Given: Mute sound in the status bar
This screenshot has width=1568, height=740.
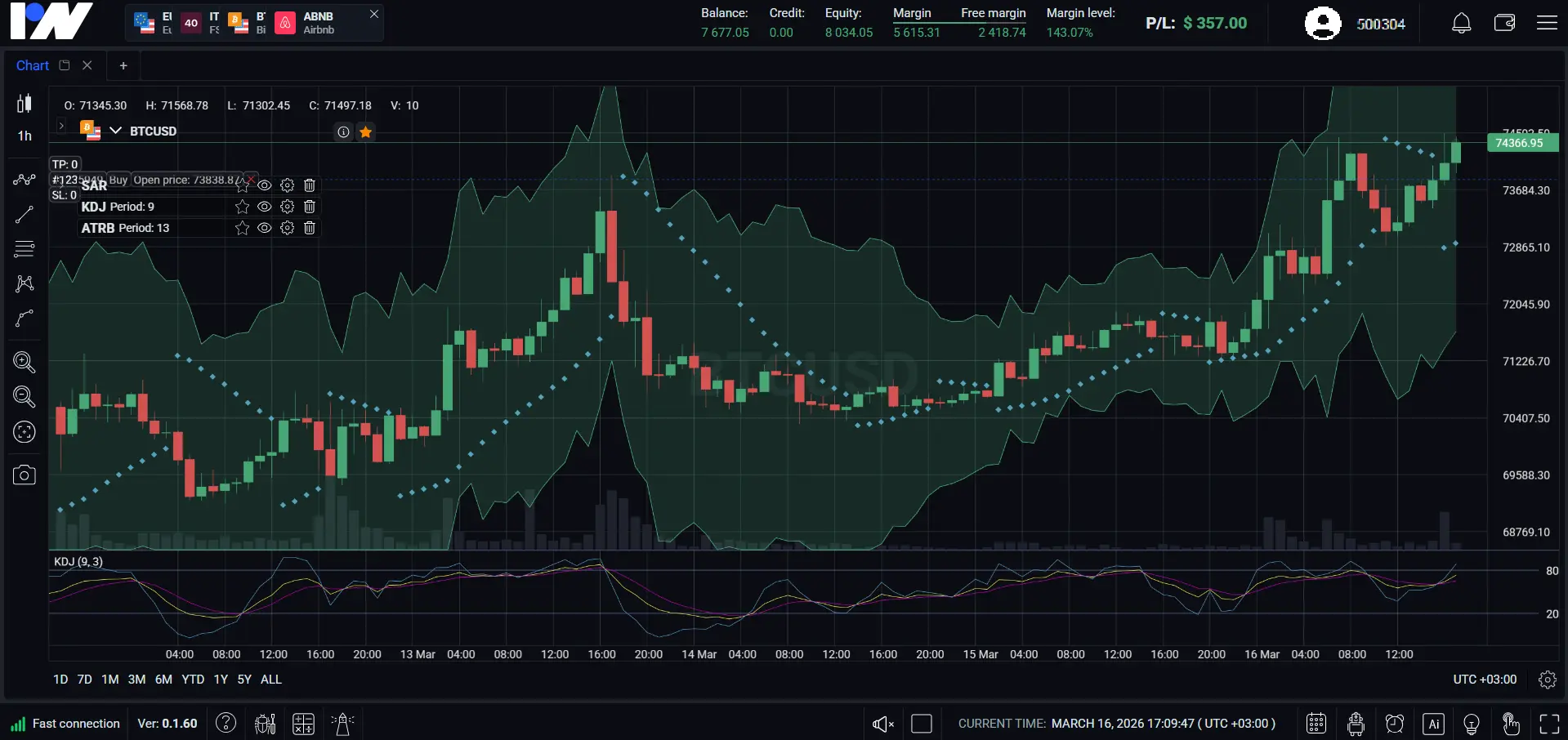Looking at the screenshot, I should 882,723.
